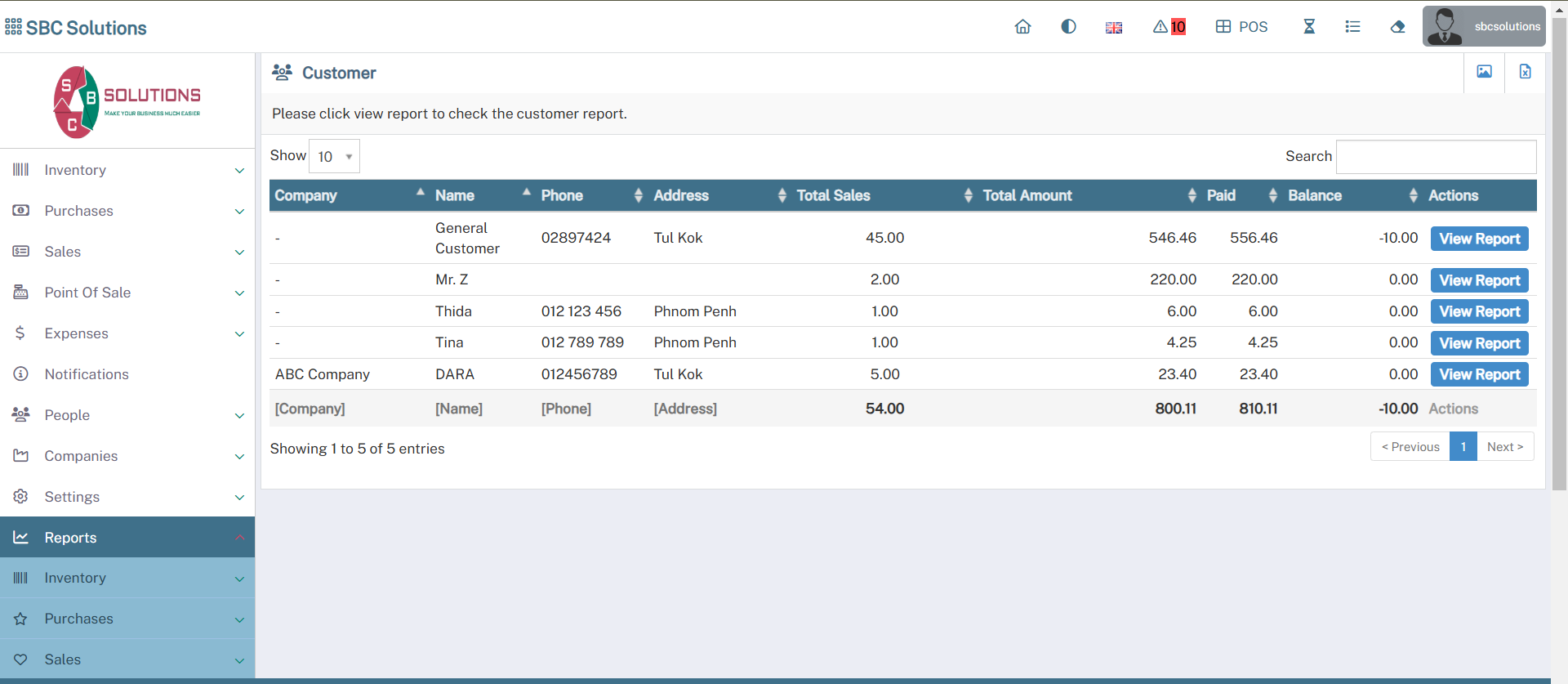View report for General Customer
1568x684 pixels.
point(1479,239)
